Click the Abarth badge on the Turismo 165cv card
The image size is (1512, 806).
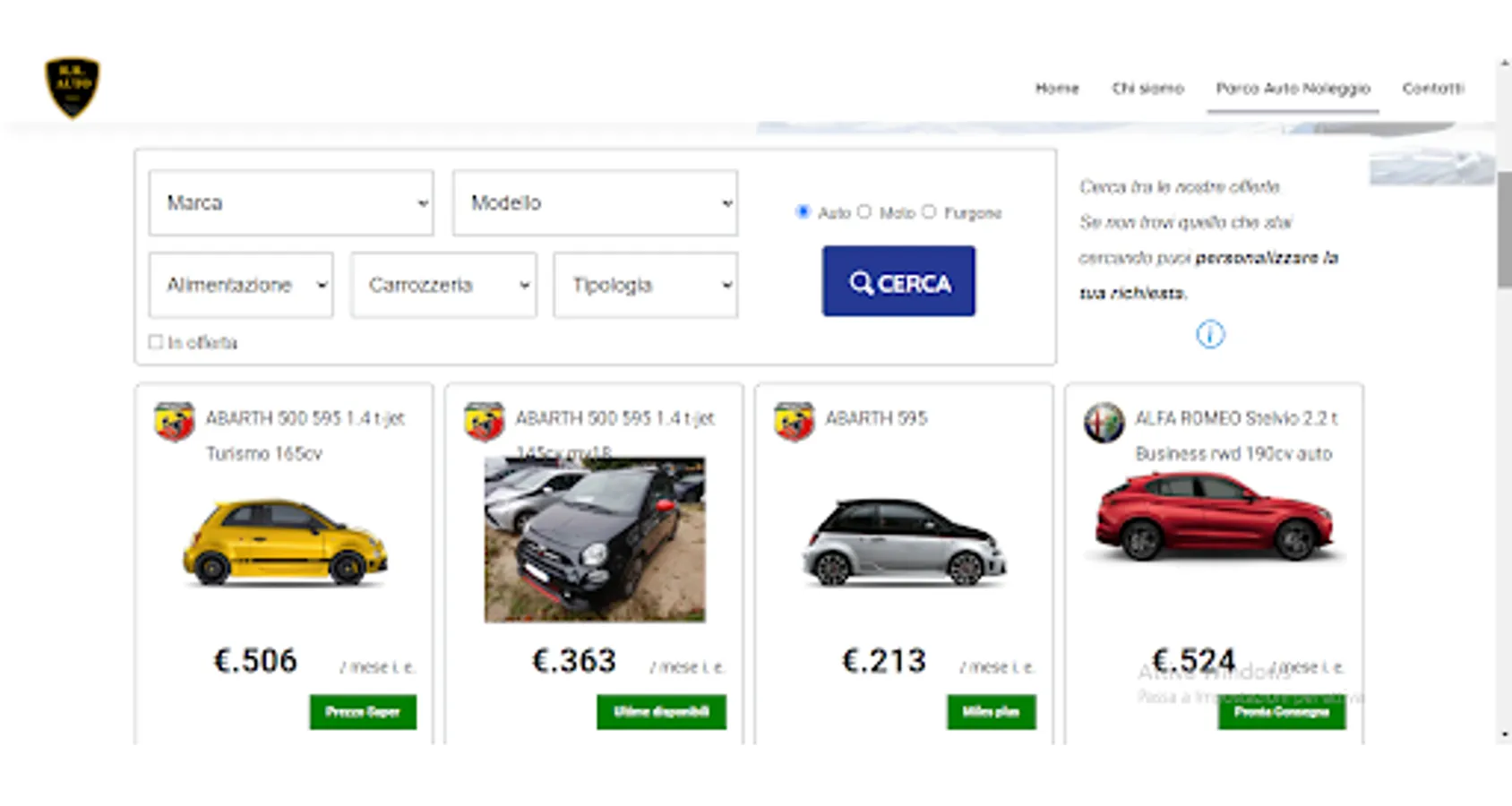click(175, 422)
